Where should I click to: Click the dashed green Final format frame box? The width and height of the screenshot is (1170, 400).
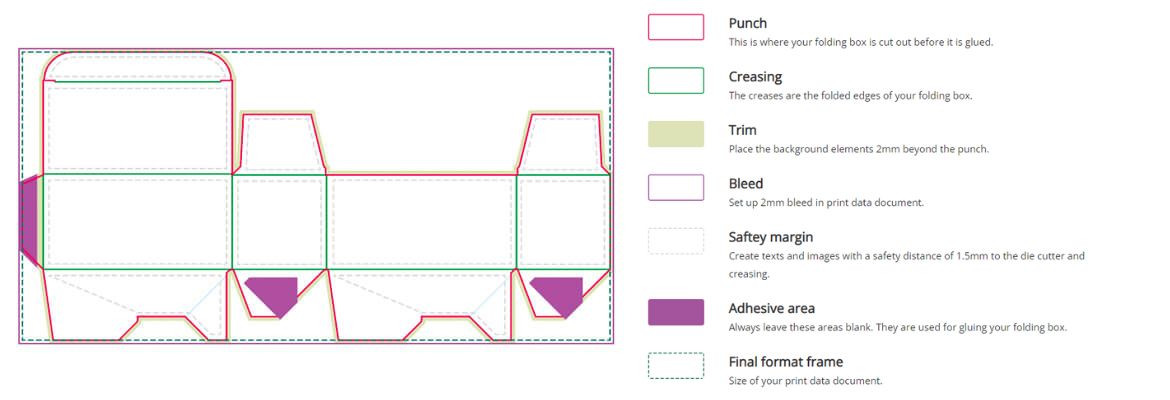click(675, 365)
